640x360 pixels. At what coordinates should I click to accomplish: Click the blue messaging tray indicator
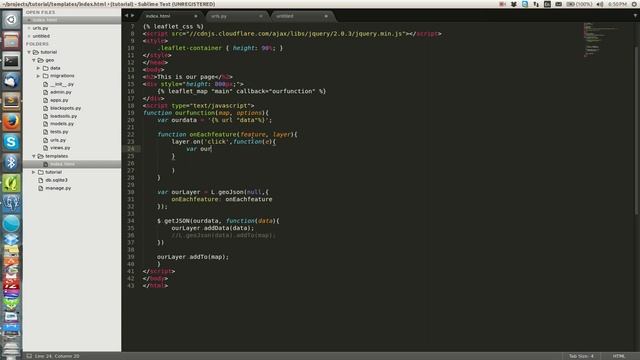[x=525, y=4]
